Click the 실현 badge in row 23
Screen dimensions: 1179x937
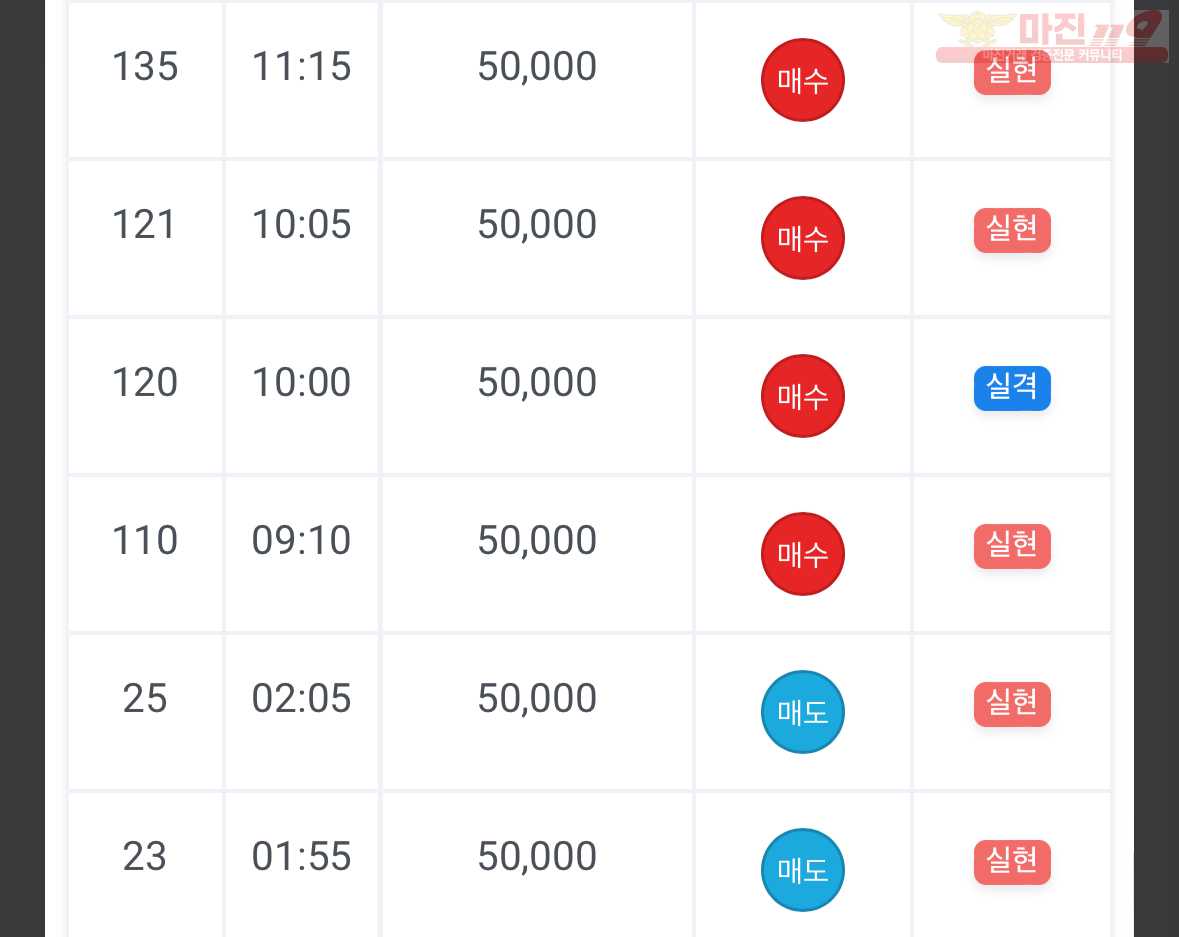coord(1012,862)
